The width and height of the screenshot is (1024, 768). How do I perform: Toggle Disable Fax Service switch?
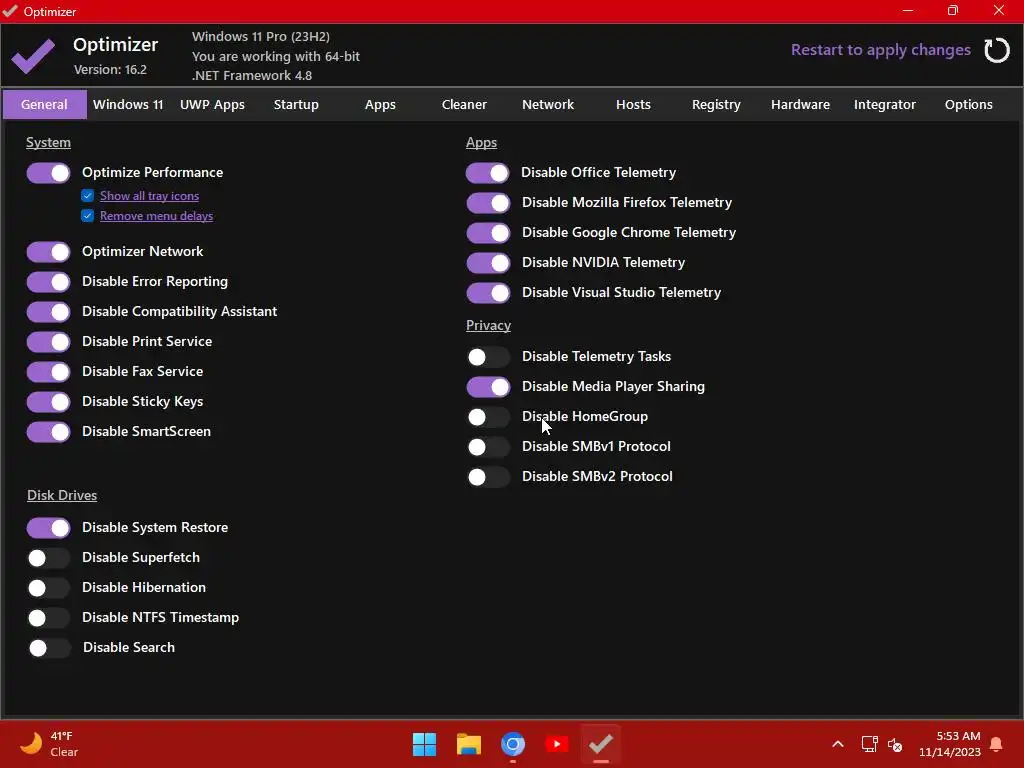(48, 372)
